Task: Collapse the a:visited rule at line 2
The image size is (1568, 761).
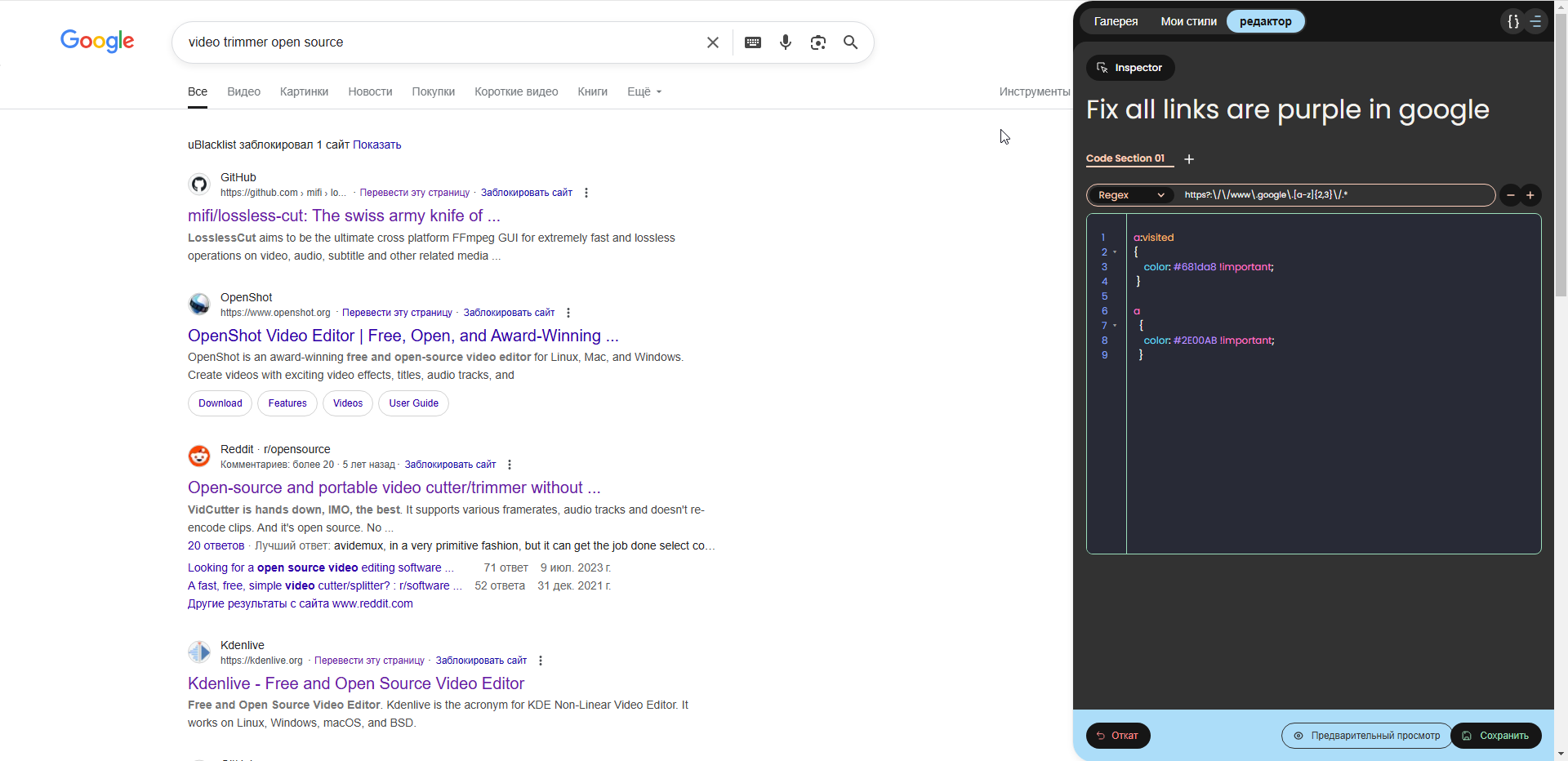Action: coord(1115,252)
